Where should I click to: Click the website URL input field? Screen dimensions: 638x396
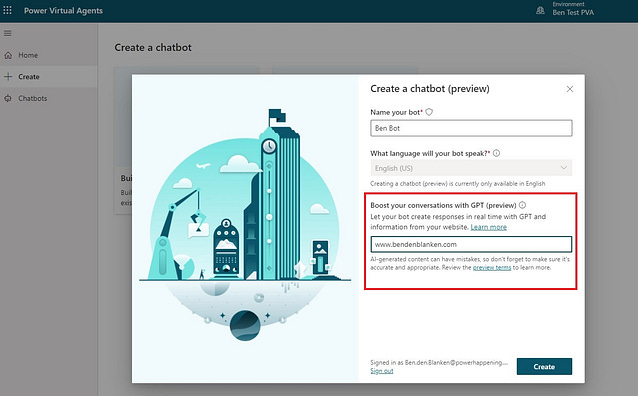pyautogui.click(x=471, y=244)
